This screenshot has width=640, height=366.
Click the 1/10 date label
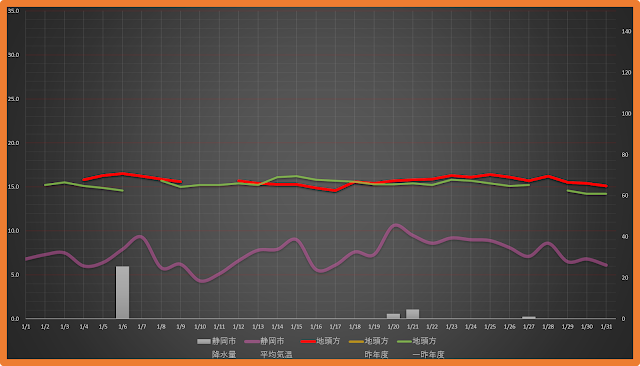(200, 327)
